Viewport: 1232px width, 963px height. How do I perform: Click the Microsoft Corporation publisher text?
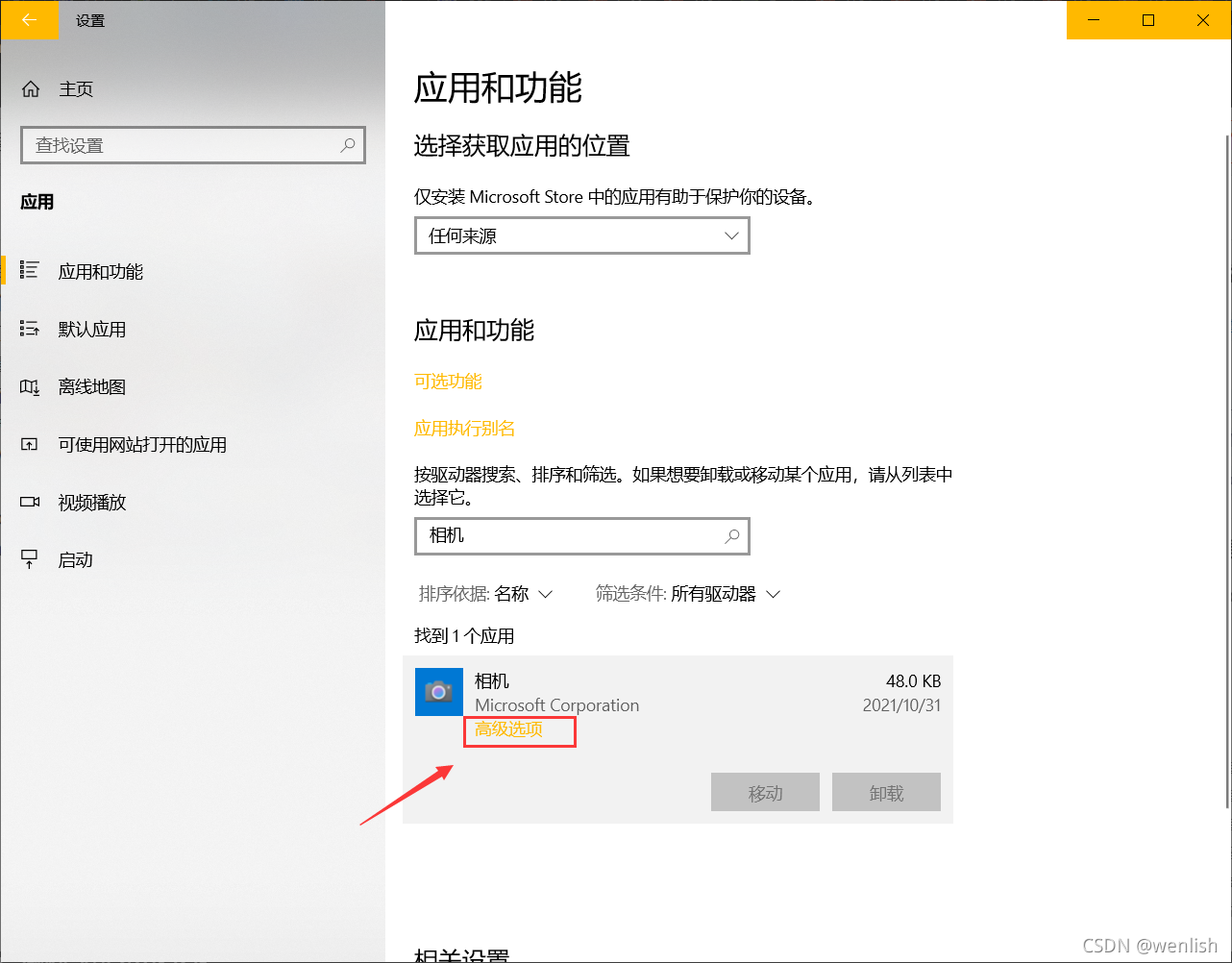(x=557, y=705)
